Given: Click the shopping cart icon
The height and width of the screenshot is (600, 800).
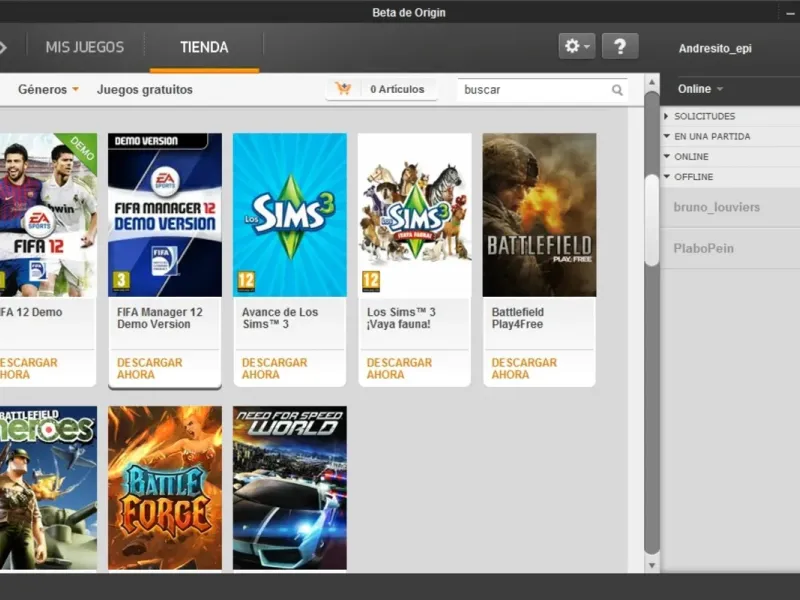Looking at the screenshot, I should 343,89.
